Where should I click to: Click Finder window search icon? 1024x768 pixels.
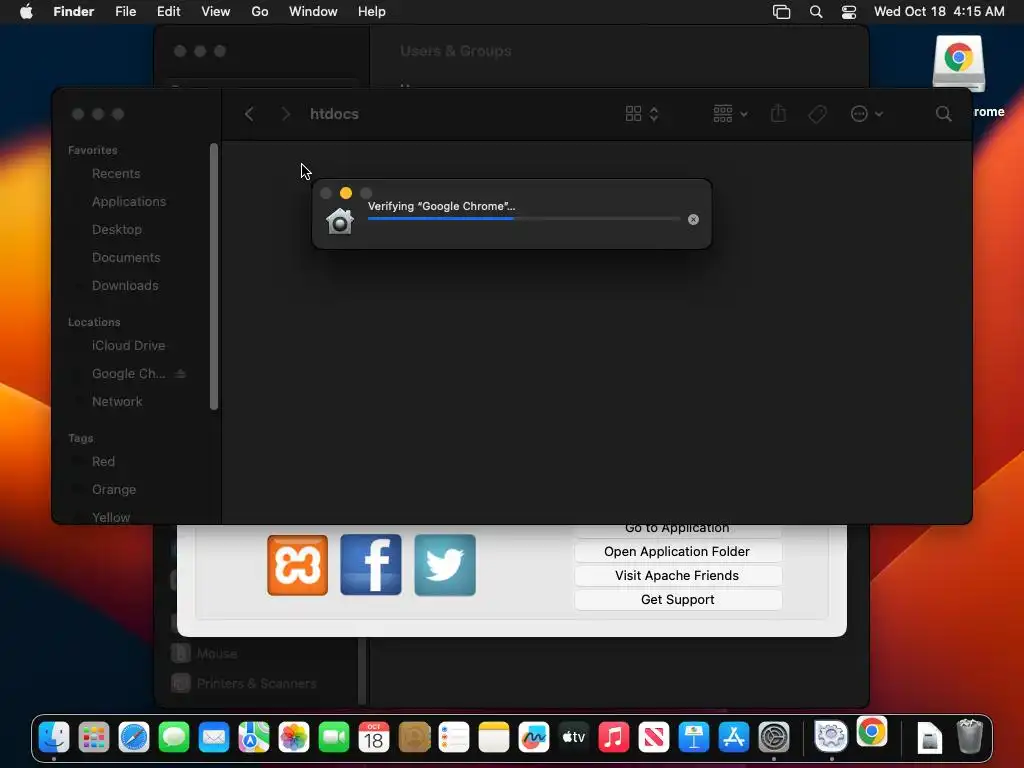[944, 114]
